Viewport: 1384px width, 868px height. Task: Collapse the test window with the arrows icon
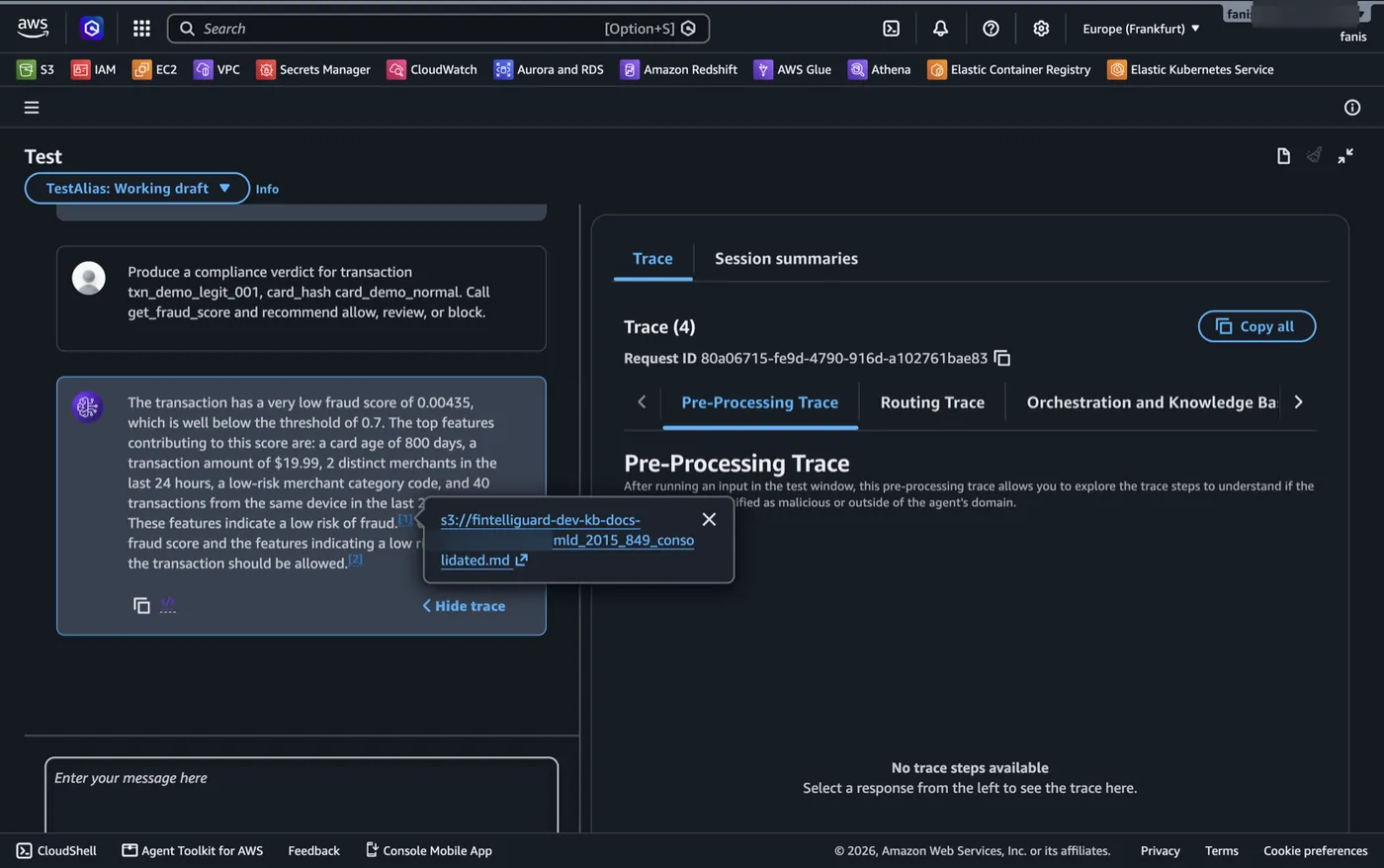click(1345, 156)
